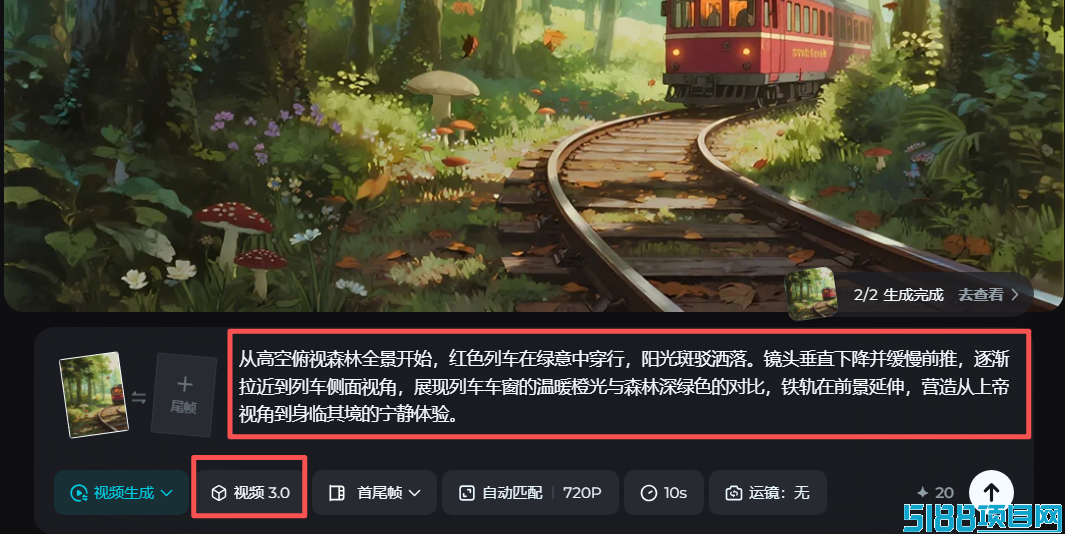Click the swap arrows between first and last frame
The height and width of the screenshot is (534, 1065).
pos(139,397)
